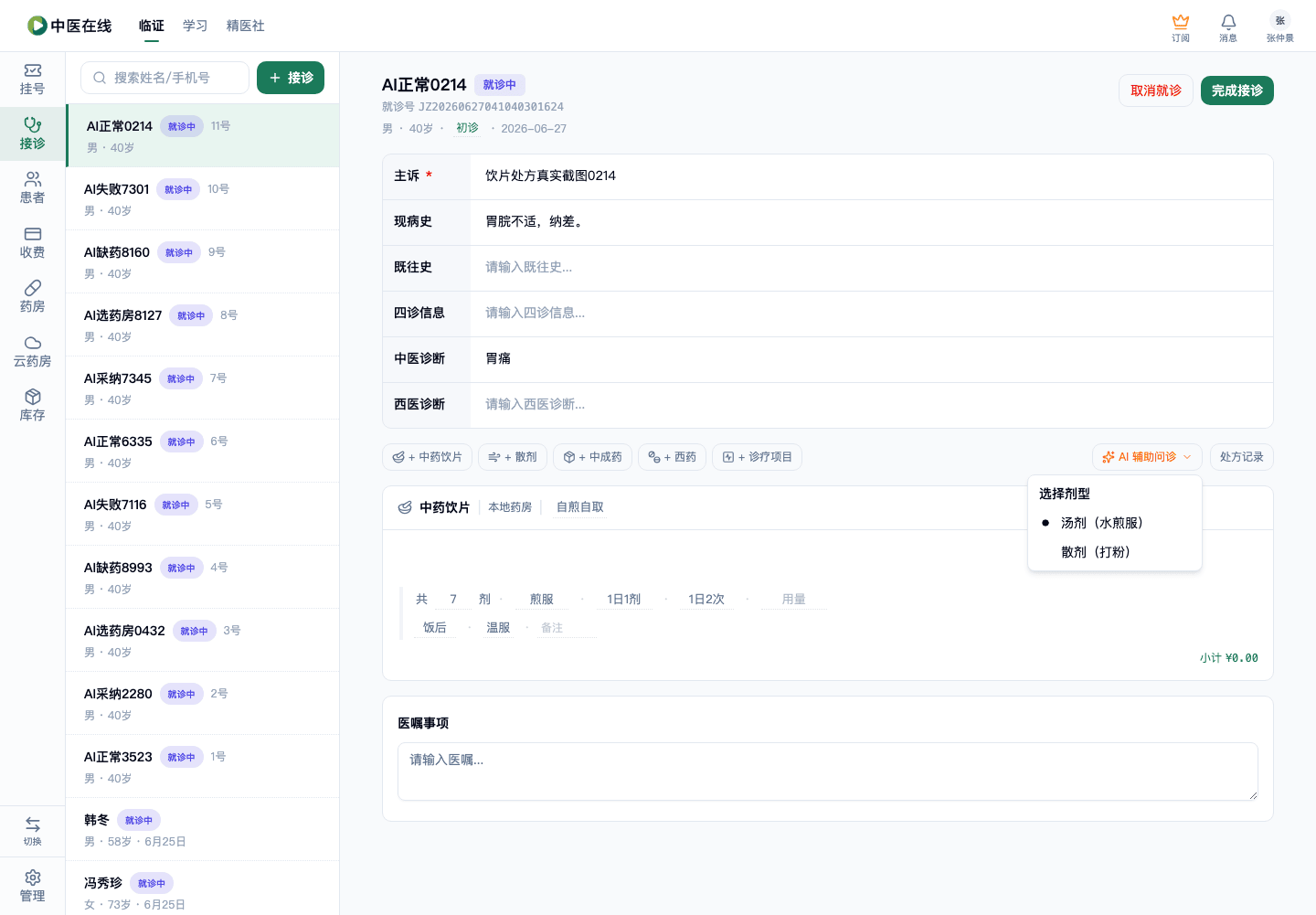Screen dimensions: 1316x915
Task: Open 处方记录 prescription history
Action: pos(1241,457)
